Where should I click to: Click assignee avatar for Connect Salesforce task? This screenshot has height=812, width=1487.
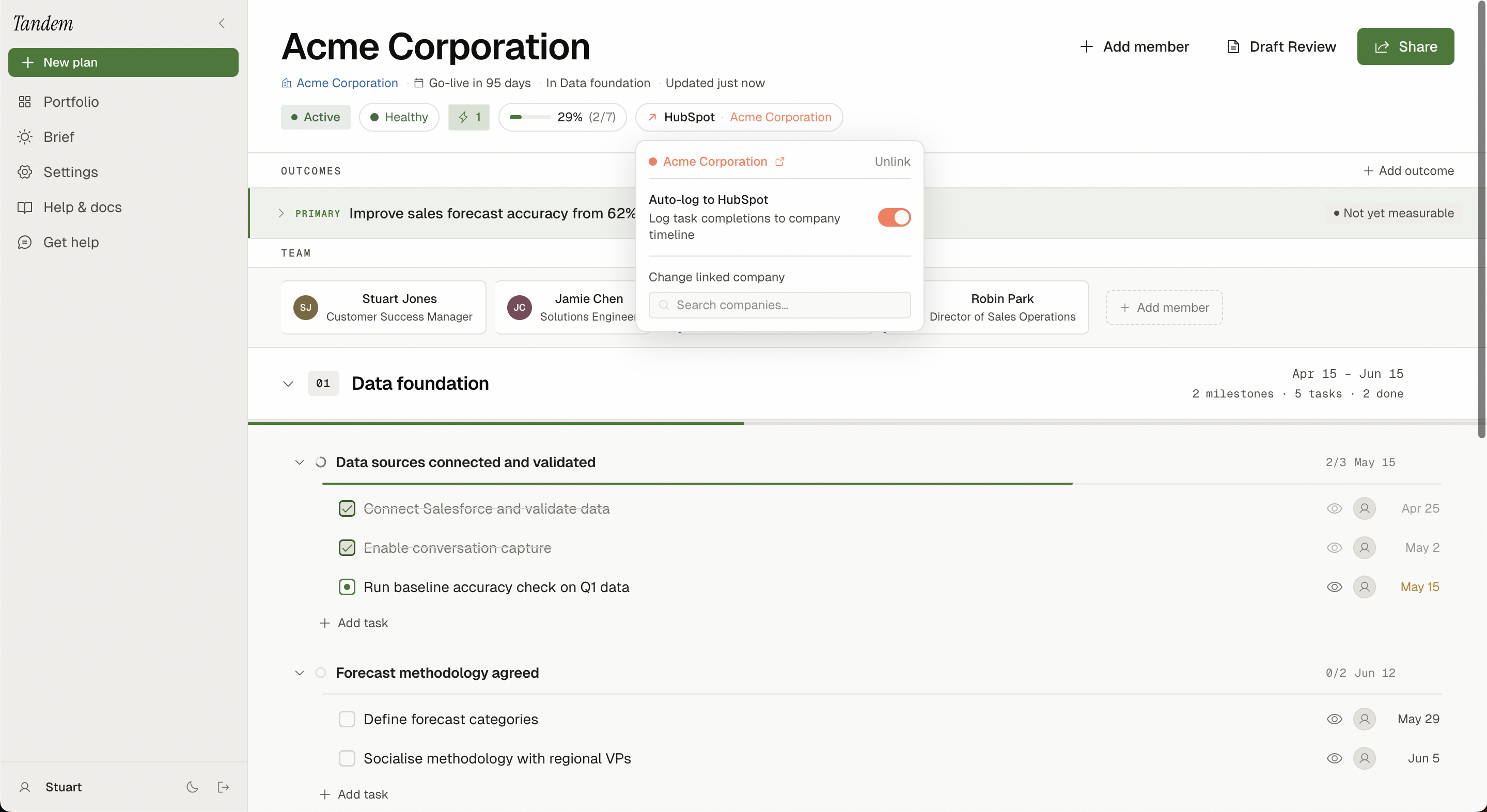coord(1364,509)
